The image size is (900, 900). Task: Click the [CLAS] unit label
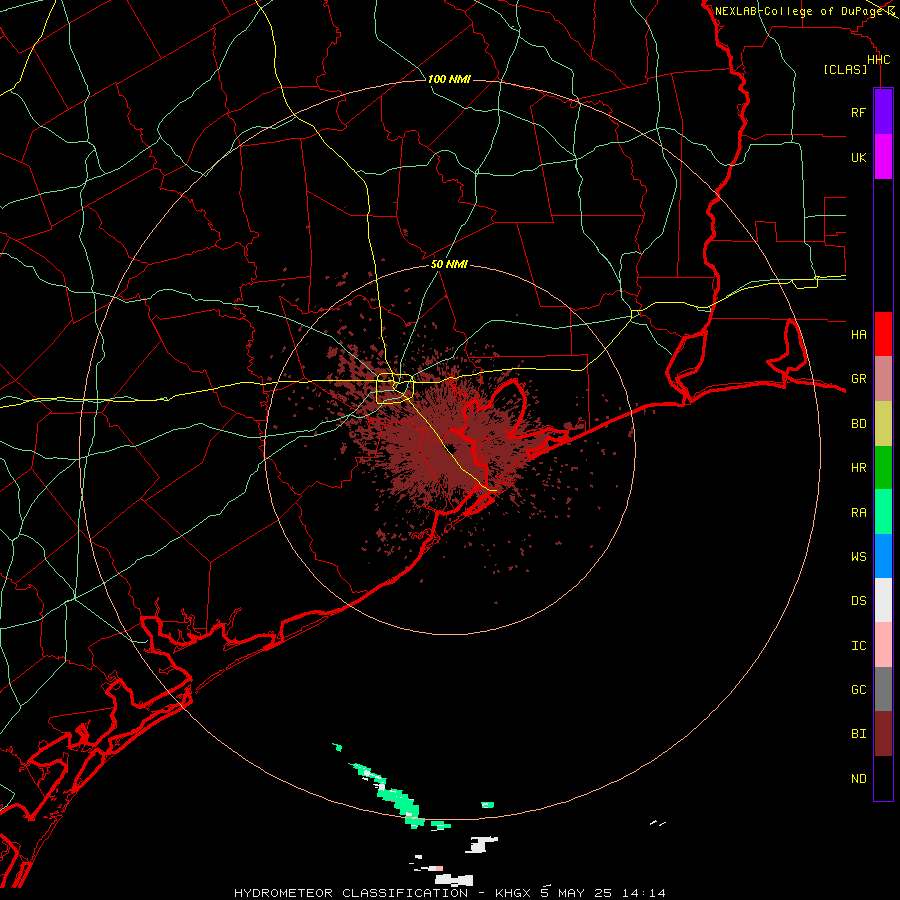coord(845,69)
